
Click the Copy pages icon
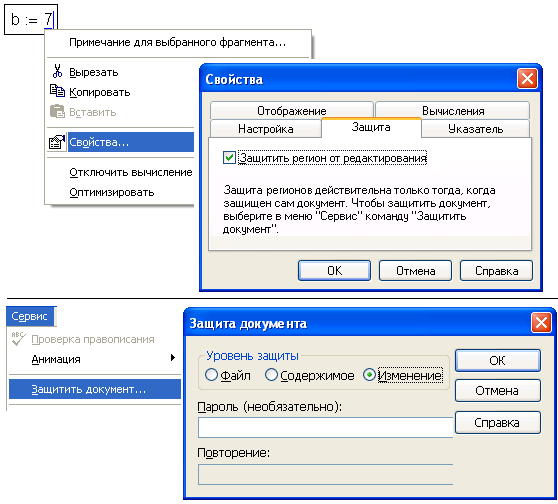click(57, 91)
